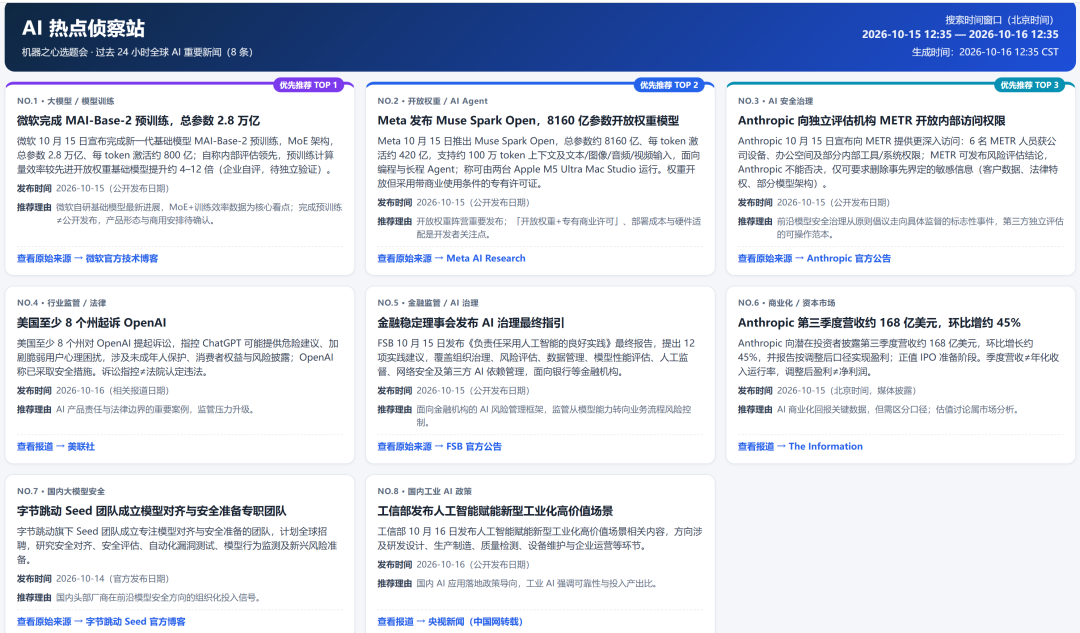
Task: Open the Anthropic 官方公告 source link
Action: tap(814, 258)
